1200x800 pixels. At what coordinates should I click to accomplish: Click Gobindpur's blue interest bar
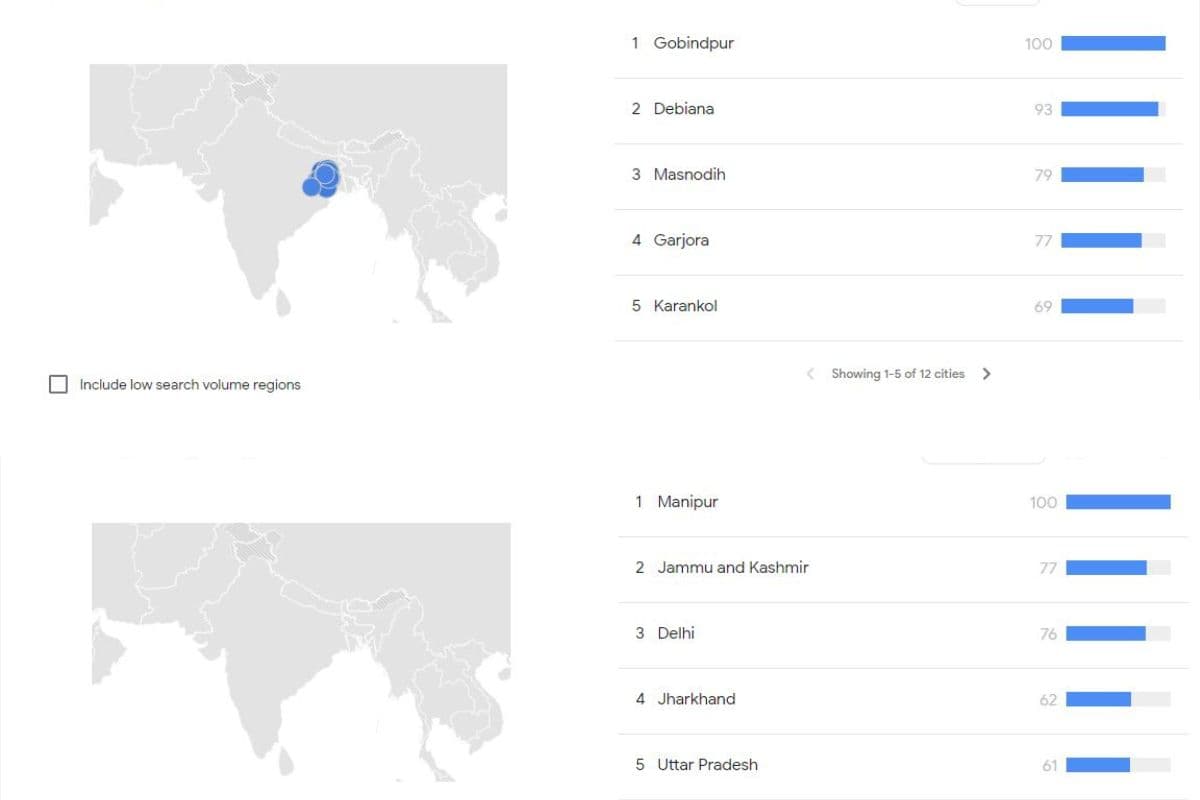coord(1113,43)
